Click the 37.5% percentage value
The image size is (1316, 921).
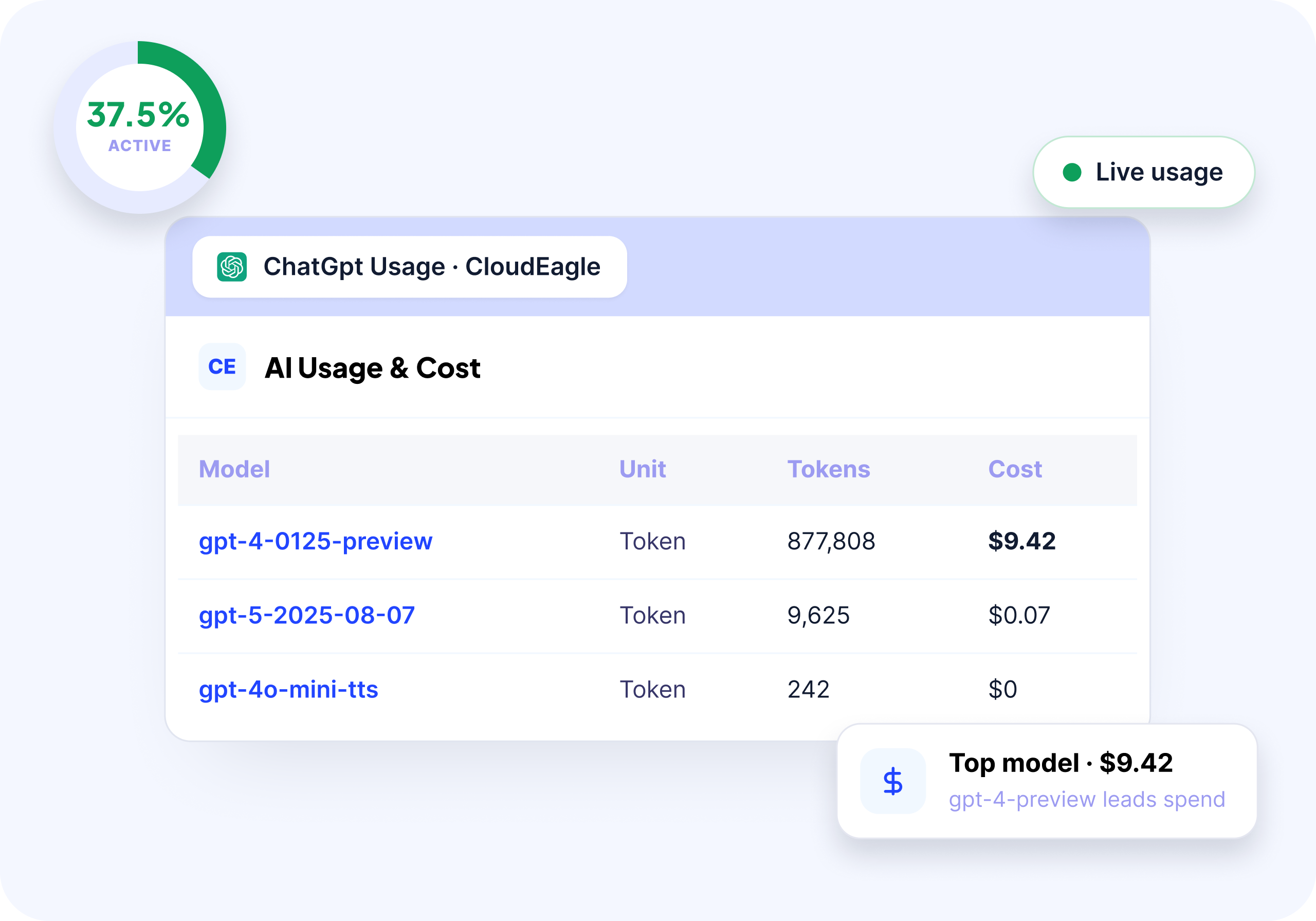(138, 115)
